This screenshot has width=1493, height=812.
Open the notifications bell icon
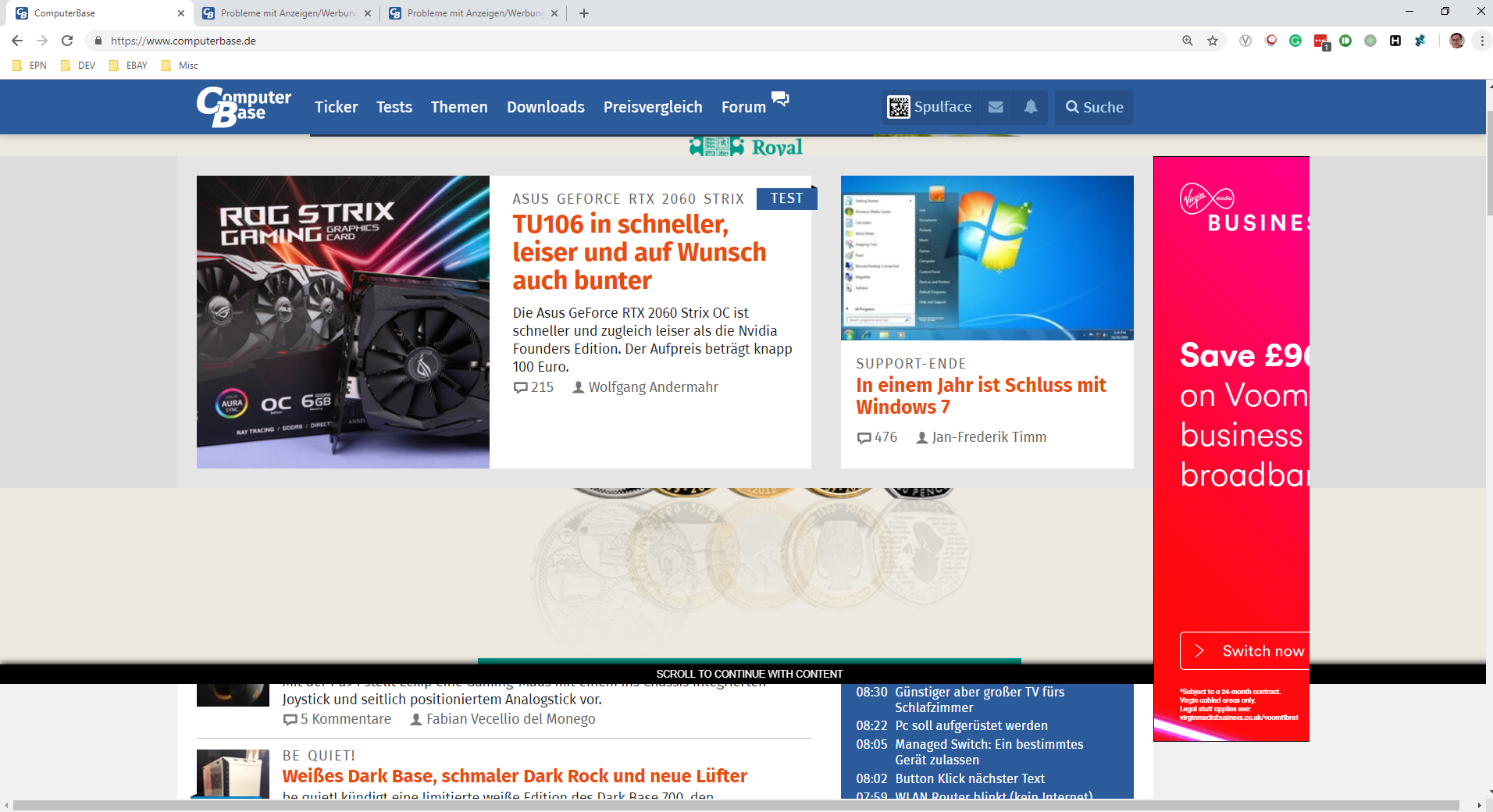click(1031, 107)
